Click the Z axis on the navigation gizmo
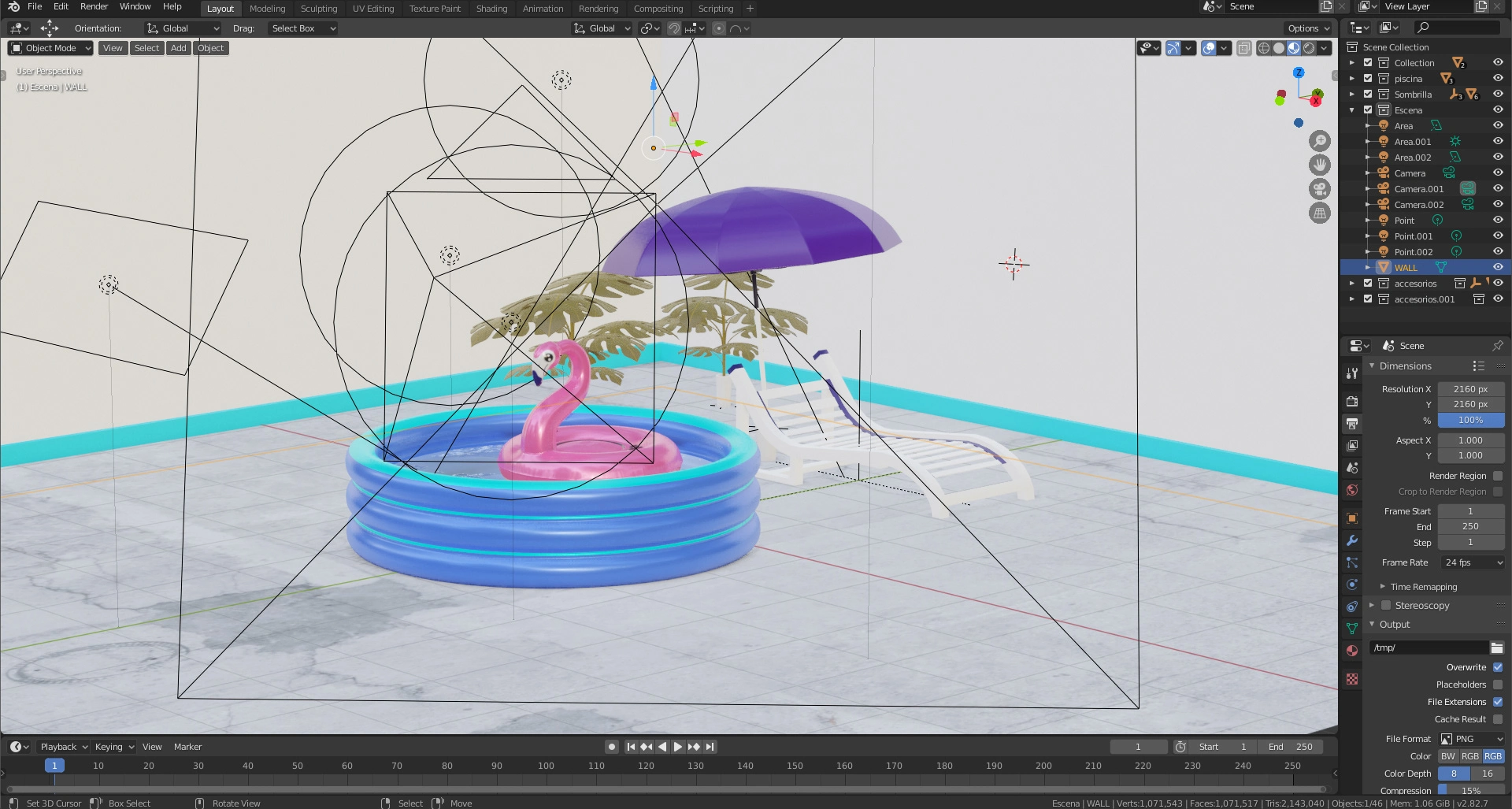Screen dimensions: 1512x809 pos(1299,72)
